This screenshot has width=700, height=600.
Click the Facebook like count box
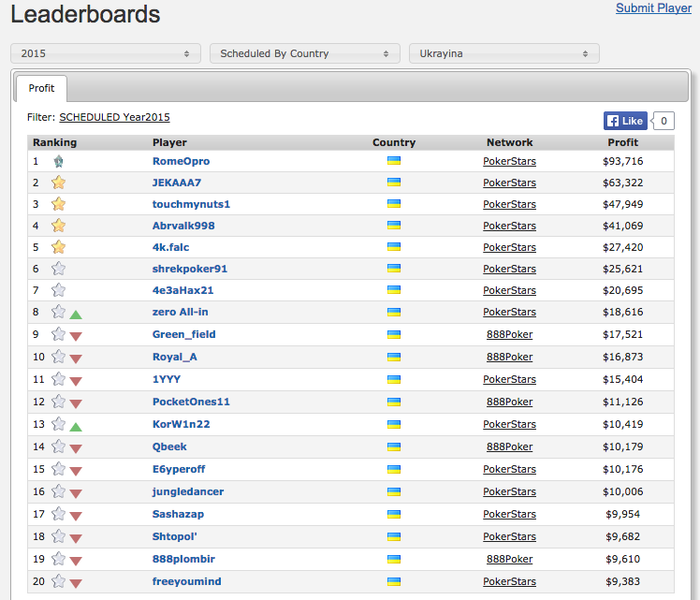pyautogui.click(x=663, y=121)
